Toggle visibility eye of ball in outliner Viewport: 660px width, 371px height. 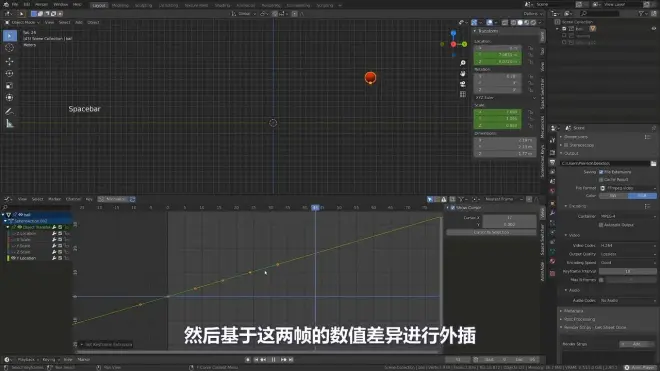tap(654, 29)
